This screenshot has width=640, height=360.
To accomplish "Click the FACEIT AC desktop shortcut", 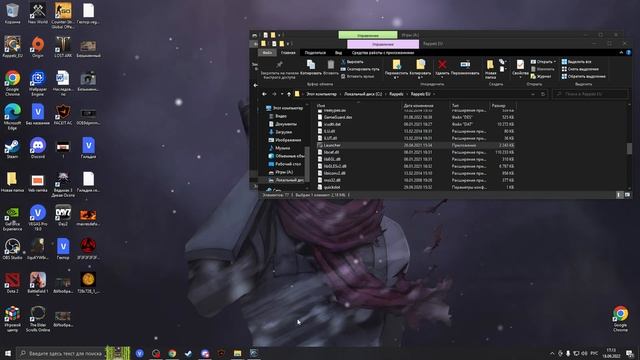I will point(63,114).
